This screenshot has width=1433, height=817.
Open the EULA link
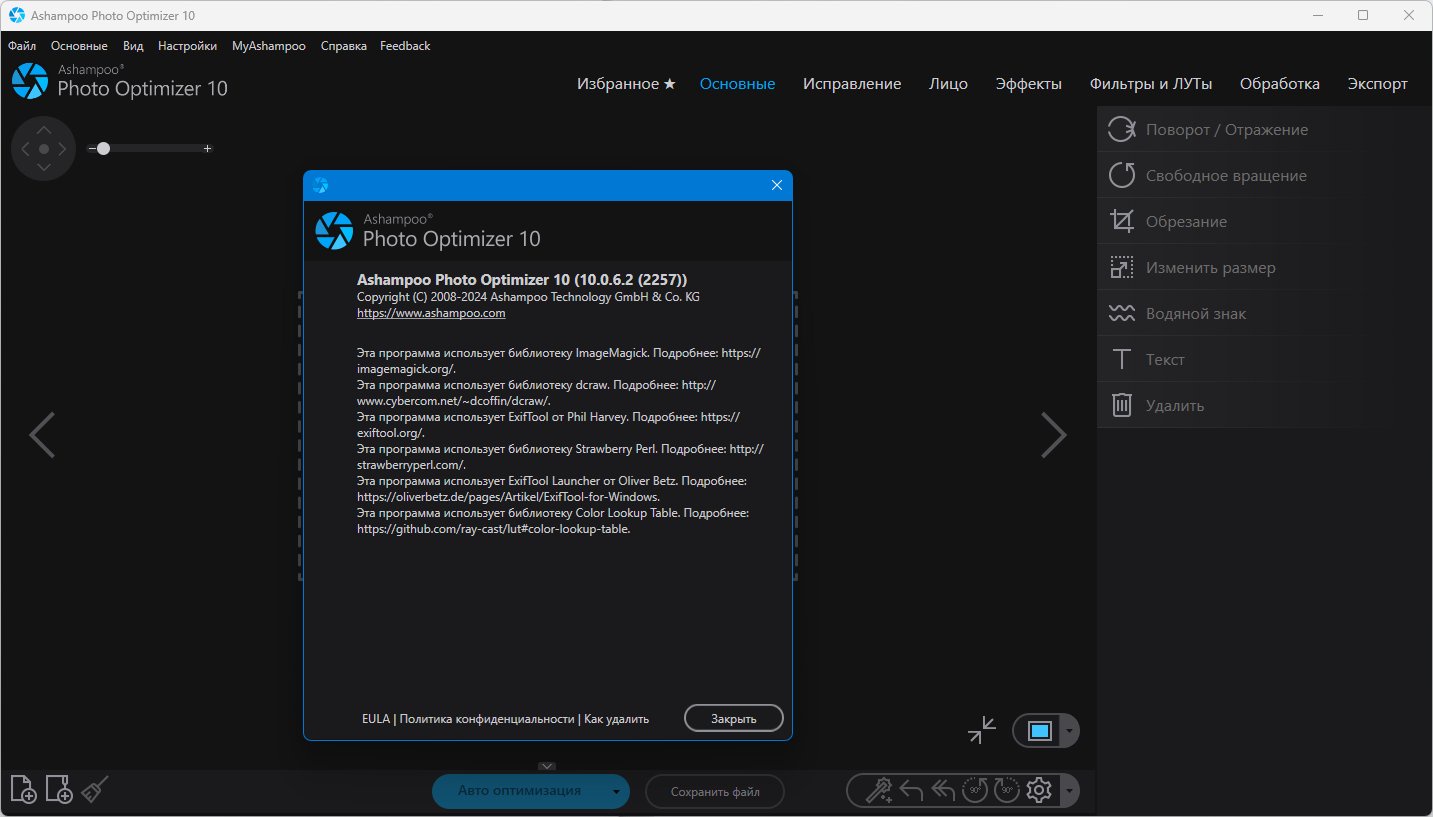coord(375,719)
